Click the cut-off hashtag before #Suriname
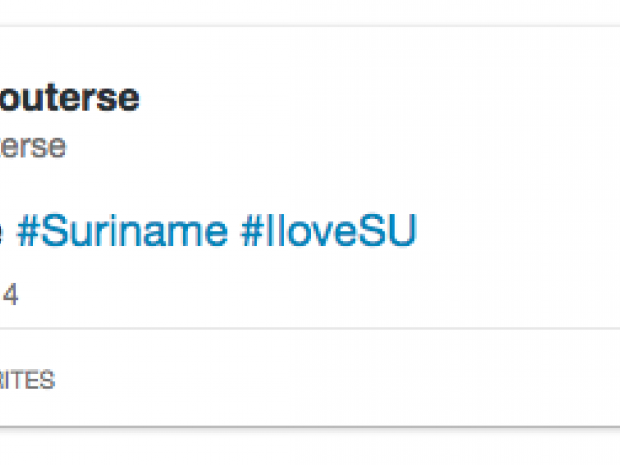 pos(3,232)
